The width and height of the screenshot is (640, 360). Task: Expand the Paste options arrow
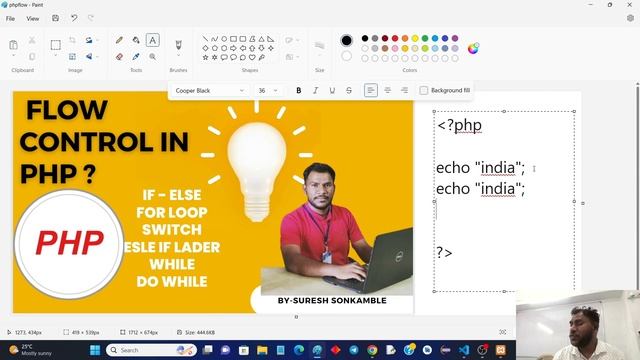pos(13,56)
